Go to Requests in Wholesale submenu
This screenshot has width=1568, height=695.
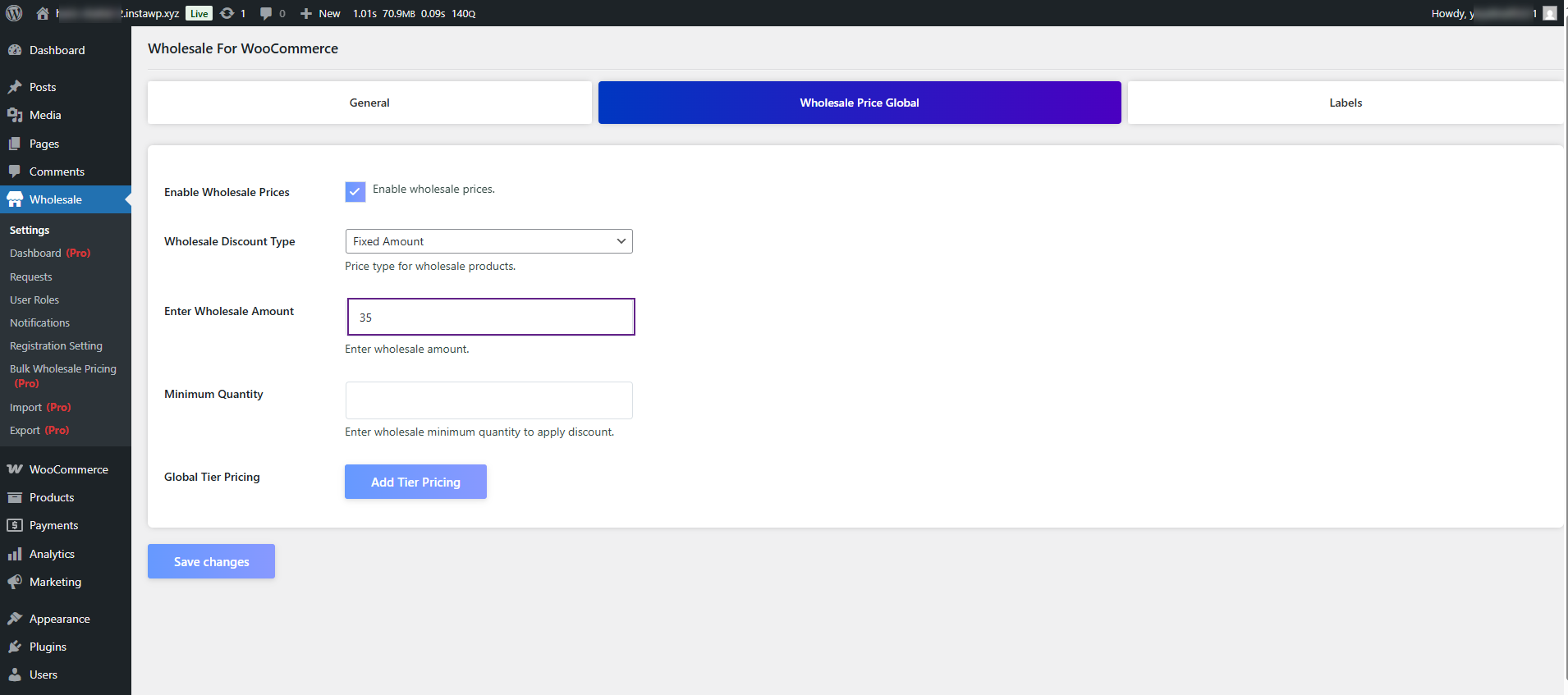coord(31,277)
